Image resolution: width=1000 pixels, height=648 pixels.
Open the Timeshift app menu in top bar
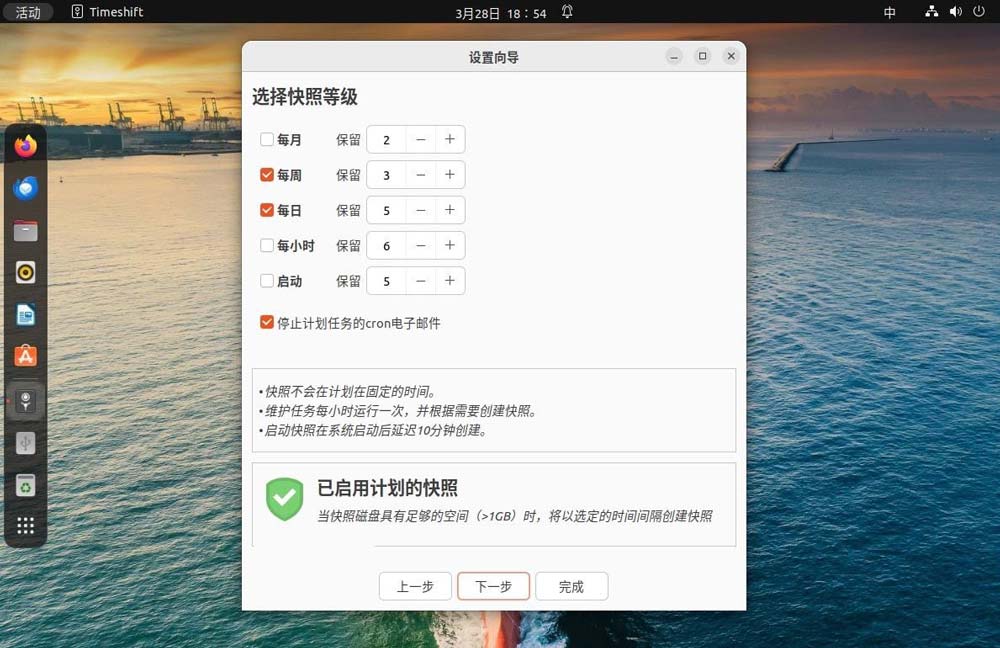107,12
